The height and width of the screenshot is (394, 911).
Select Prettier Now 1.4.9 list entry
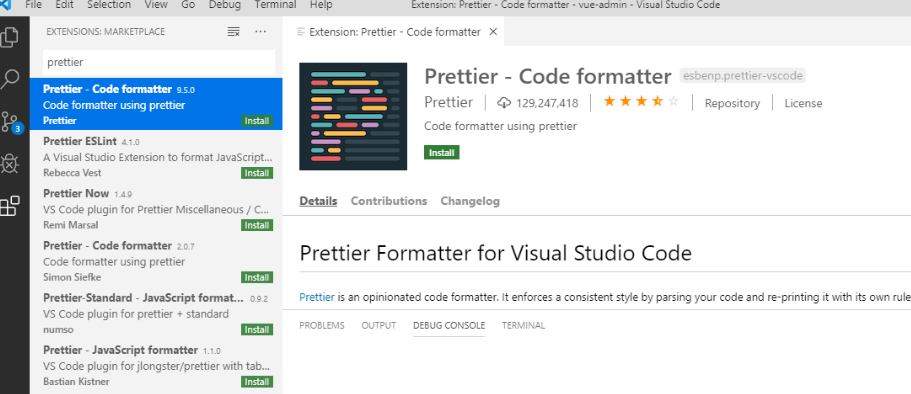coord(156,209)
